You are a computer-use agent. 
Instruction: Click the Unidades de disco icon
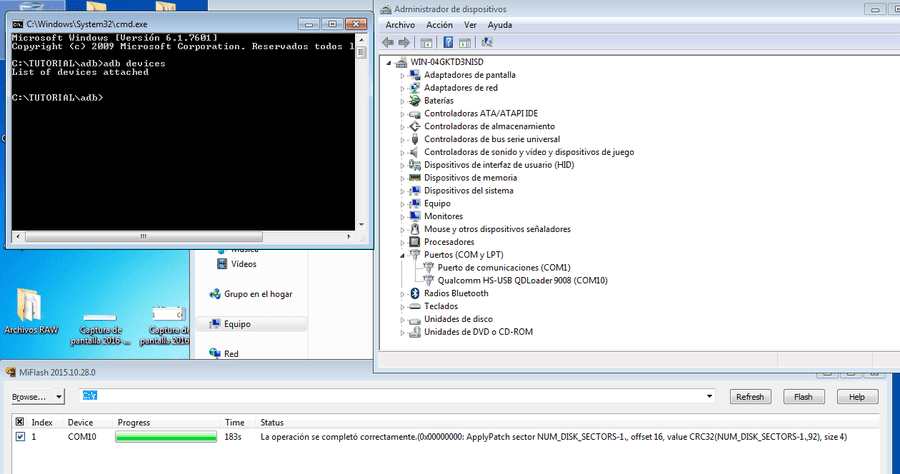[x=414, y=319]
